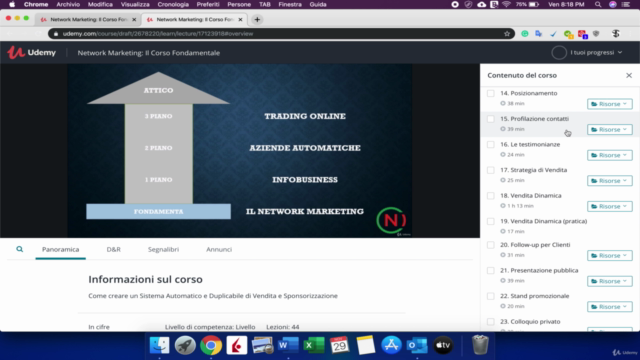Open the Segnalibri tab
This screenshot has width=640, height=360.
pyautogui.click(x=163, y=249)
